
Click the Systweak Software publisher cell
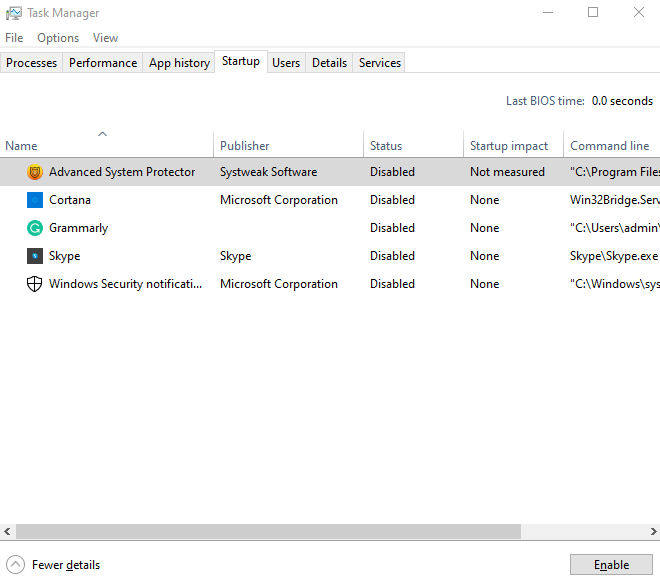point(269,172)
